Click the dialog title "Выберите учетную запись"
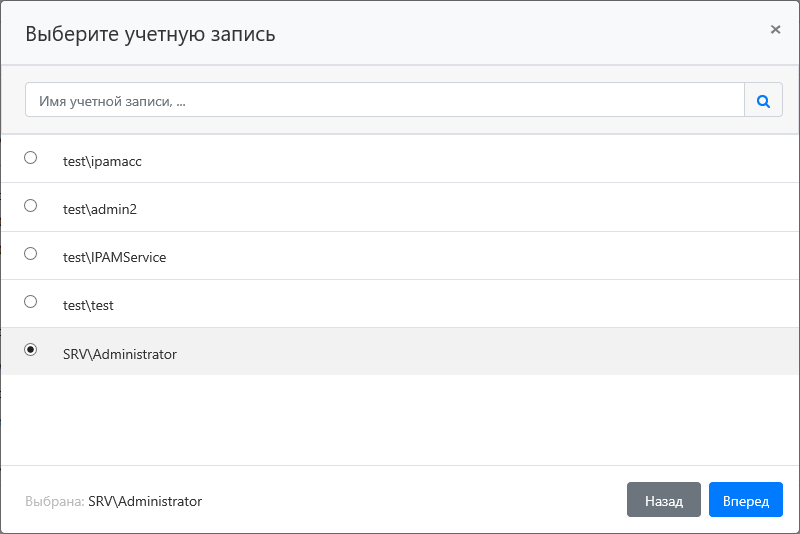The image size is (800, 534). tap(150, 34)
